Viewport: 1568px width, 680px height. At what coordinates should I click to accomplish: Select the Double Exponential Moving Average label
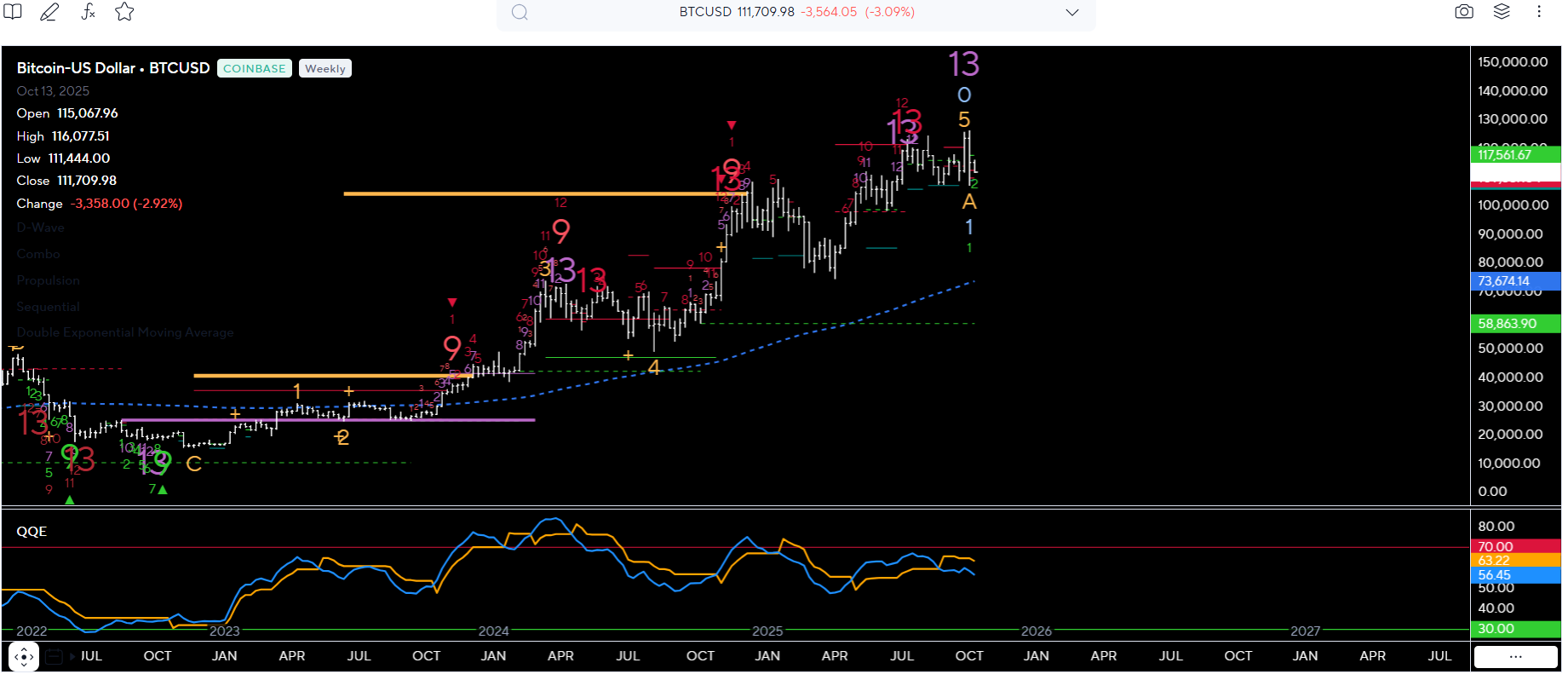pyautogui.click(x=124, y=332)
